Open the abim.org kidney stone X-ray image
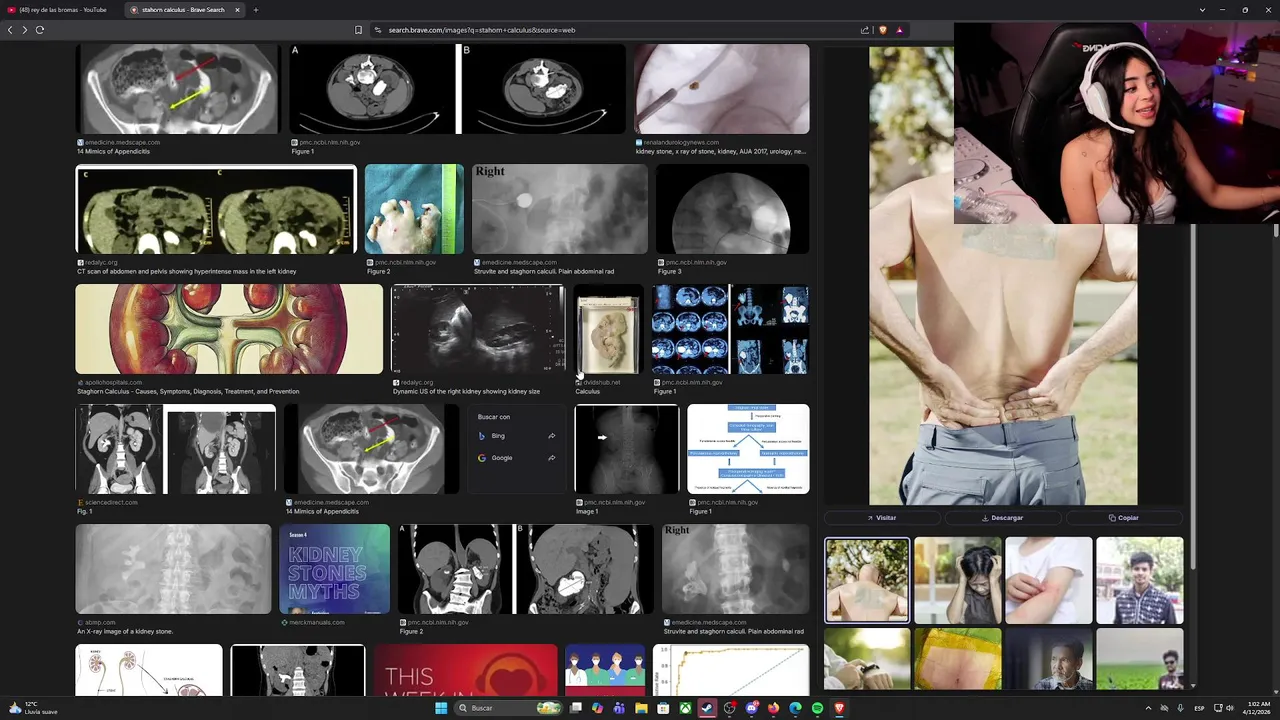 click(x=173, y=569)
